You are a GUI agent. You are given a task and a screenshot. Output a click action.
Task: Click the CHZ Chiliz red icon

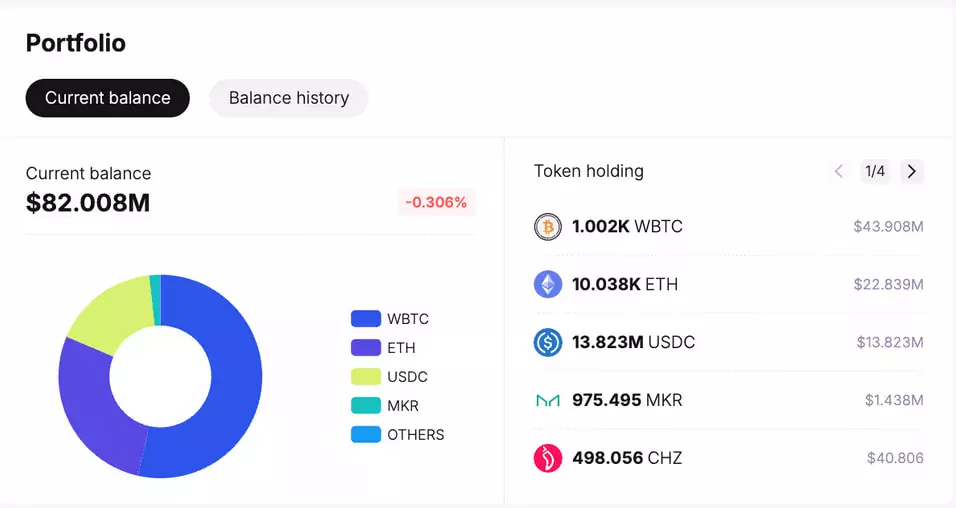548,458
